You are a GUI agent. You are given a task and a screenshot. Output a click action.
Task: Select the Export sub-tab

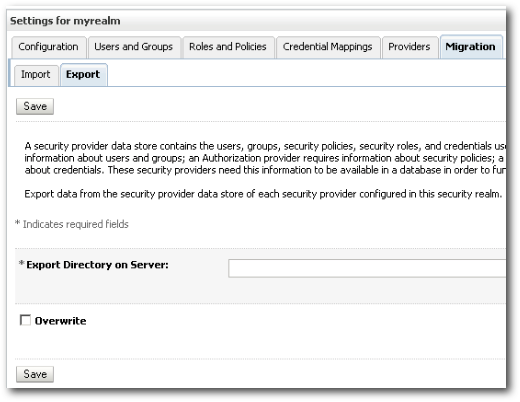[83, 75]
